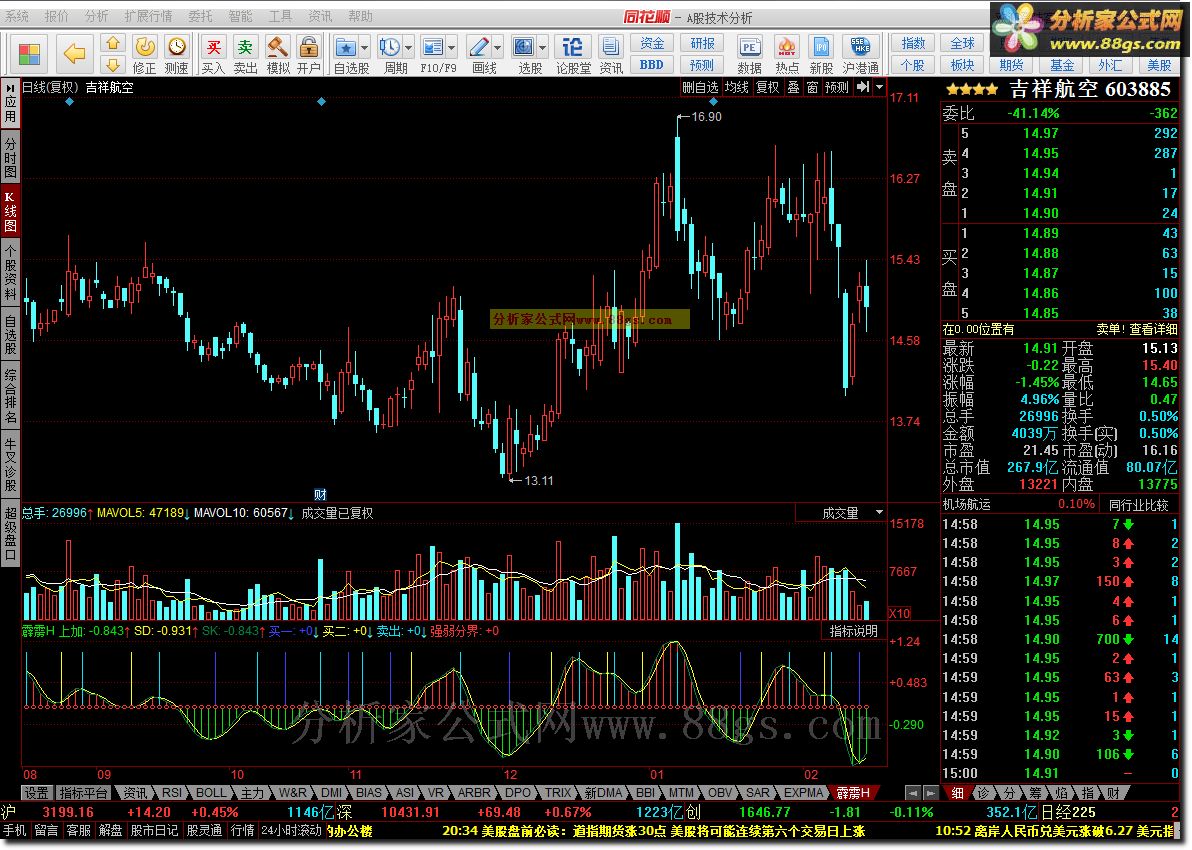Image resolution: width=1192 pixels, height=850 pixels.
Task: Go back with the yellow left arrow
Action: [x=74, y=54]
